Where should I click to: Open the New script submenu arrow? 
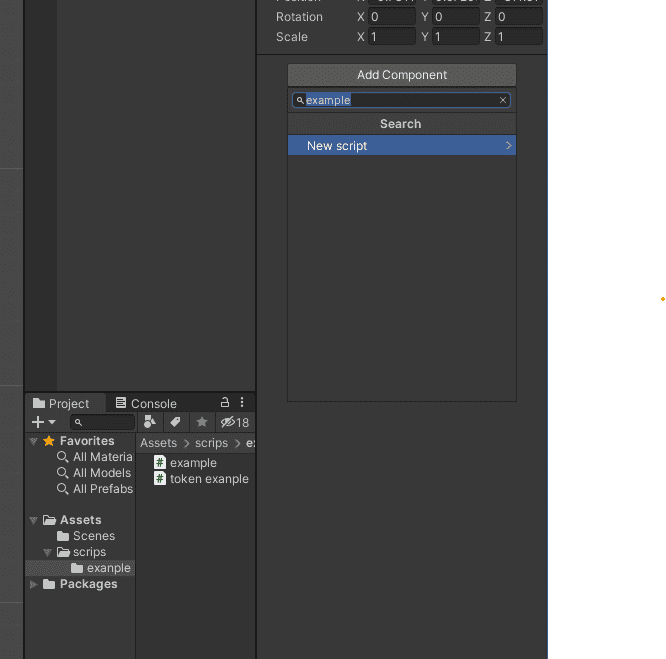pyautogui.click(x=508, y=146)
